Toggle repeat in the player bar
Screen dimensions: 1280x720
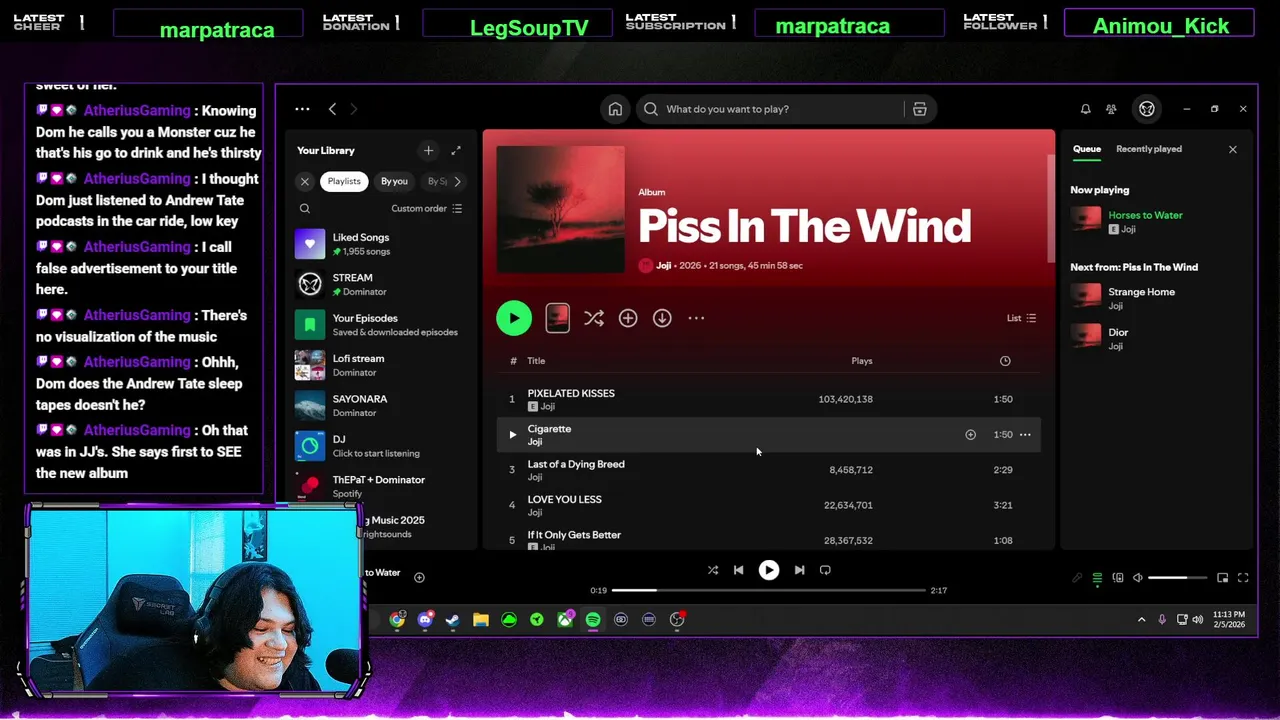tap(825, 570)
